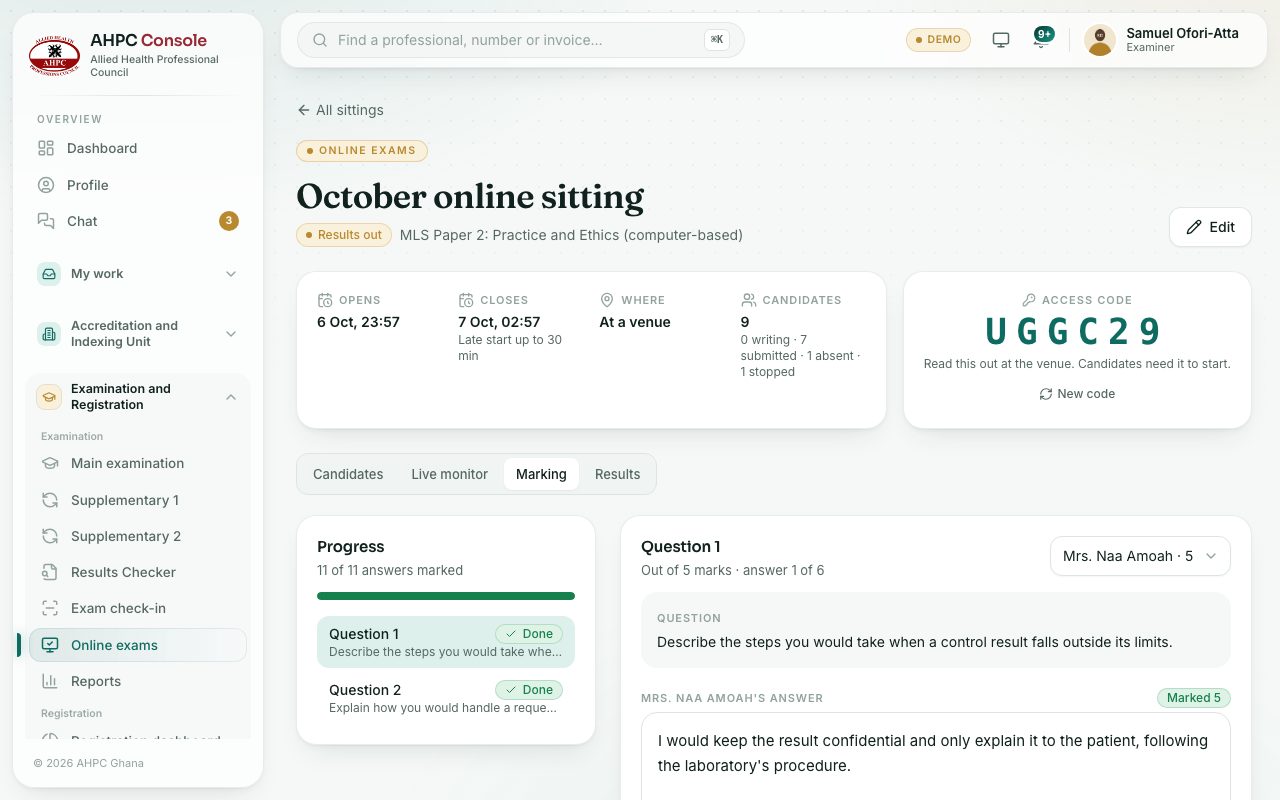The image size is (1280, 800).
Task: Click Mrs. Naa Amoah's answer text box
Action: tap(936, 756)
